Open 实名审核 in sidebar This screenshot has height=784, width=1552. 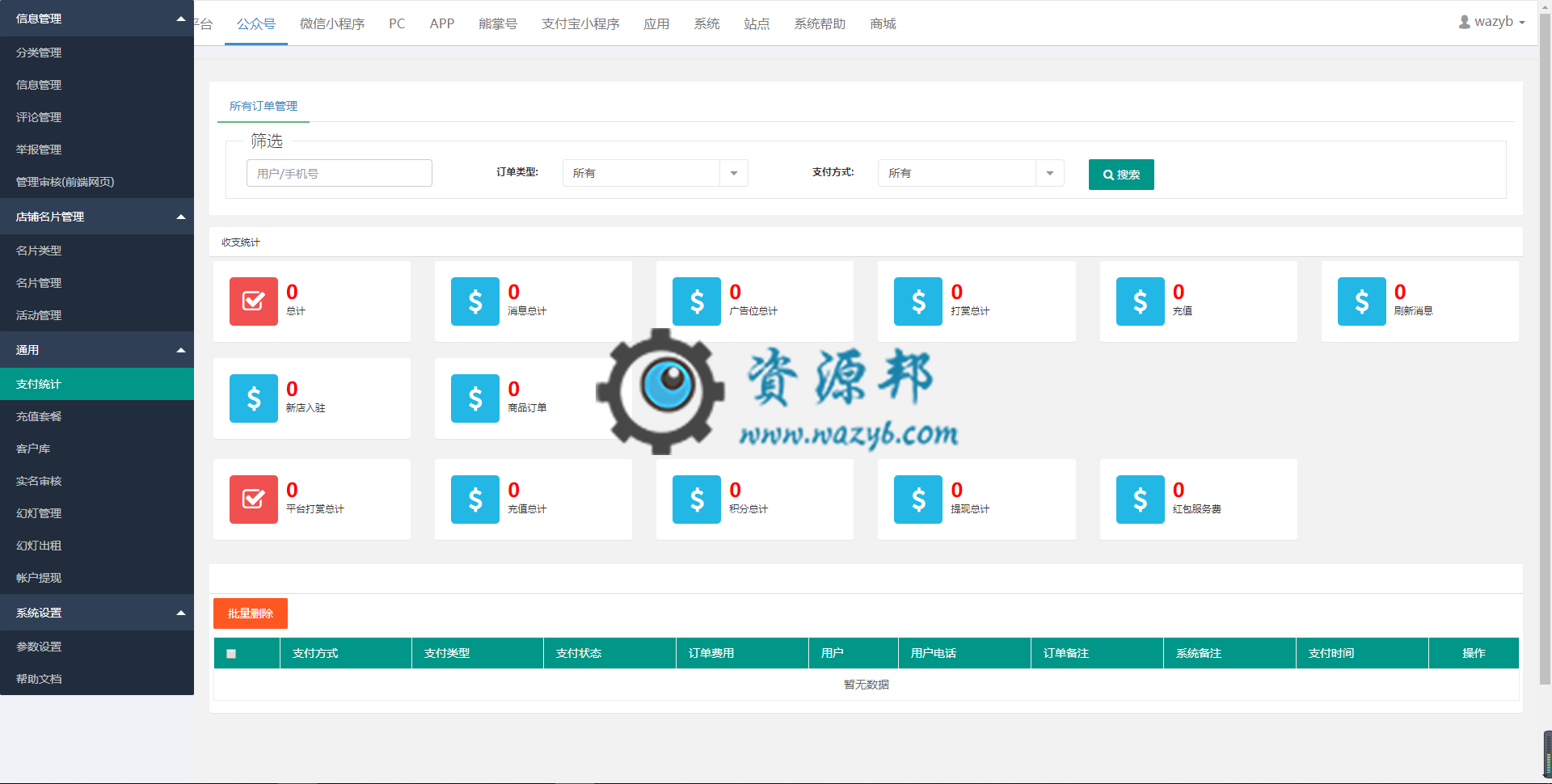pos(97,481)
